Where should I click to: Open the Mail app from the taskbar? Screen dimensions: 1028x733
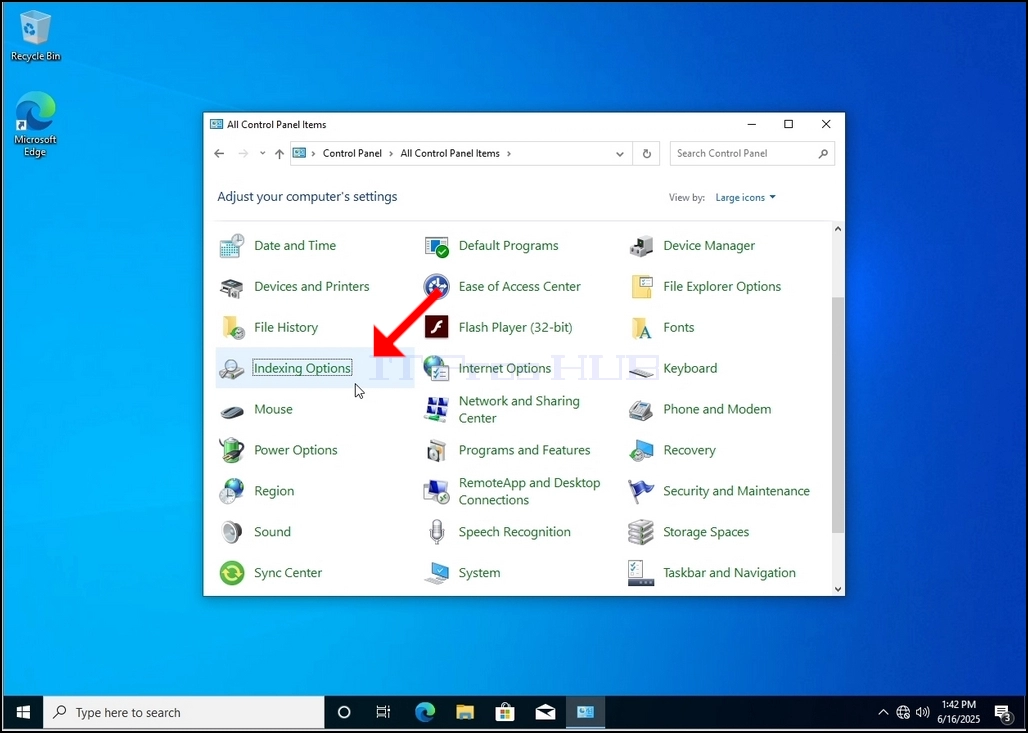(545, 712)
